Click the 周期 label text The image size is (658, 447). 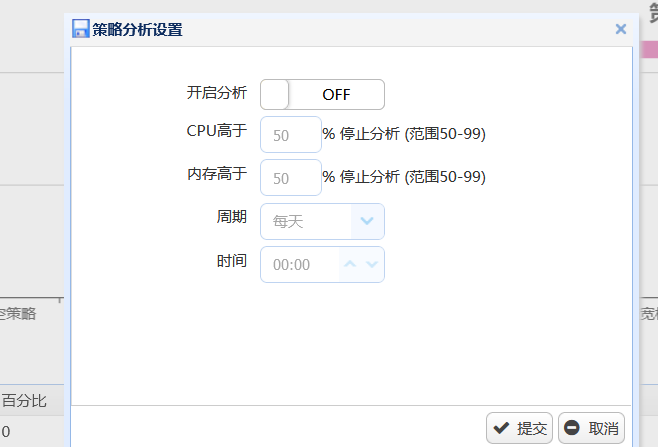pos(231,217)
